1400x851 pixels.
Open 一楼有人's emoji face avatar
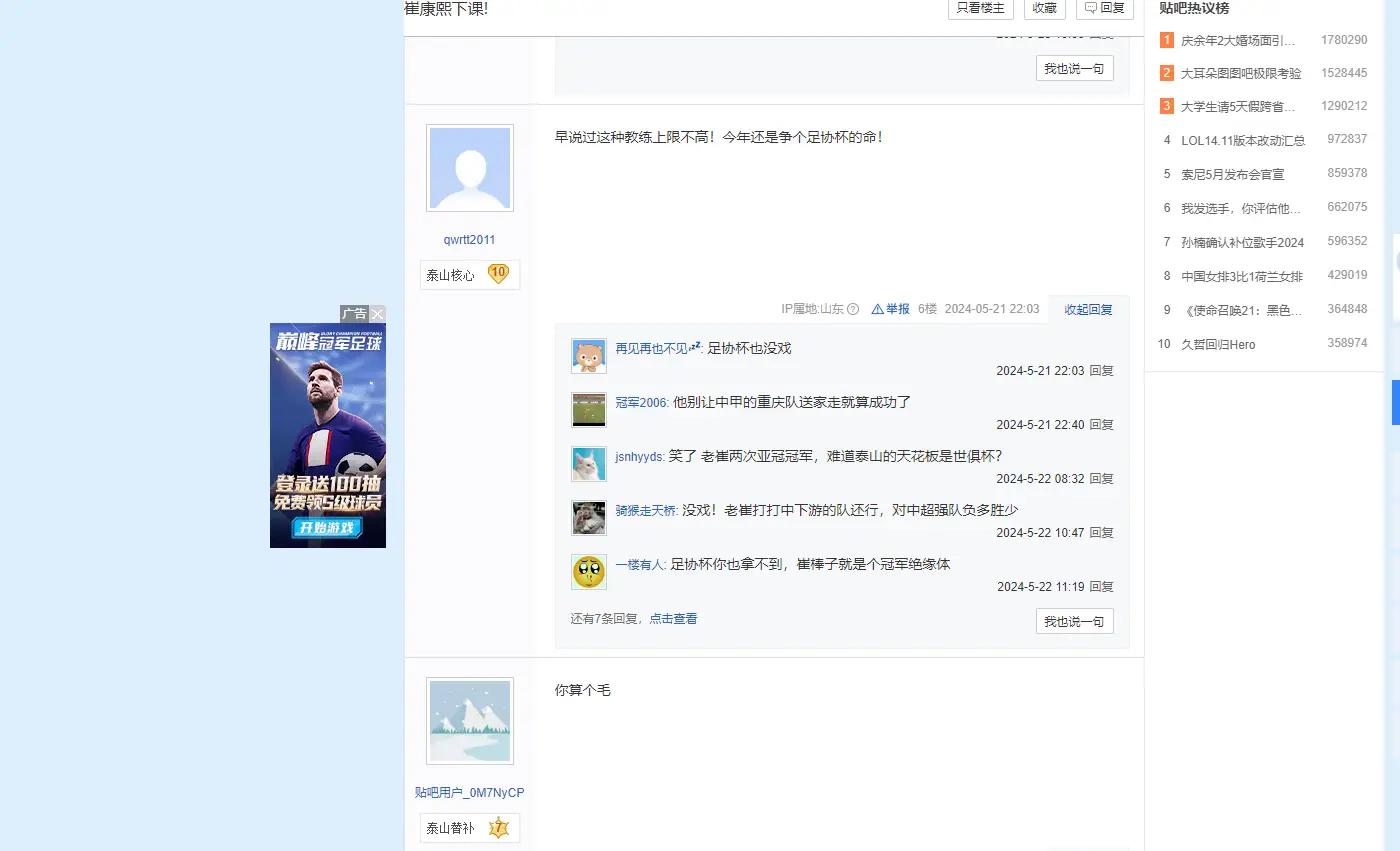pos(588,572)
